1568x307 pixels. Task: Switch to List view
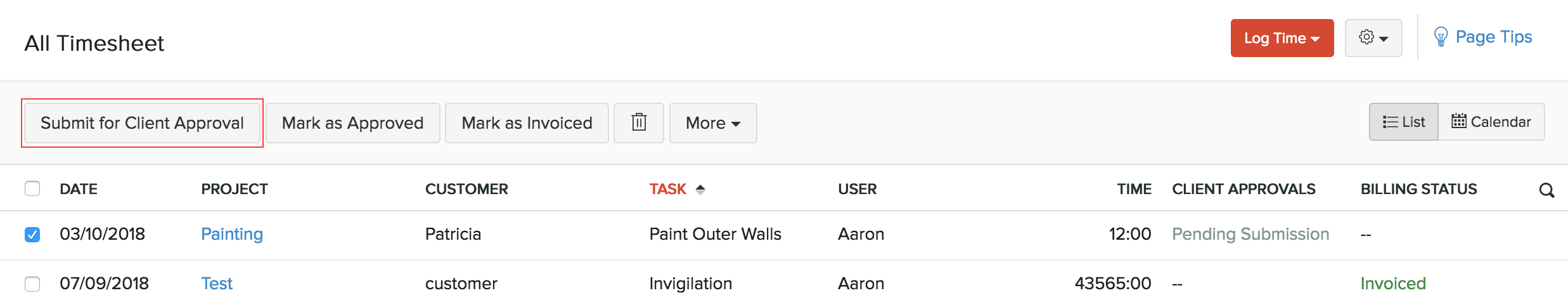tap(1403, 122)
